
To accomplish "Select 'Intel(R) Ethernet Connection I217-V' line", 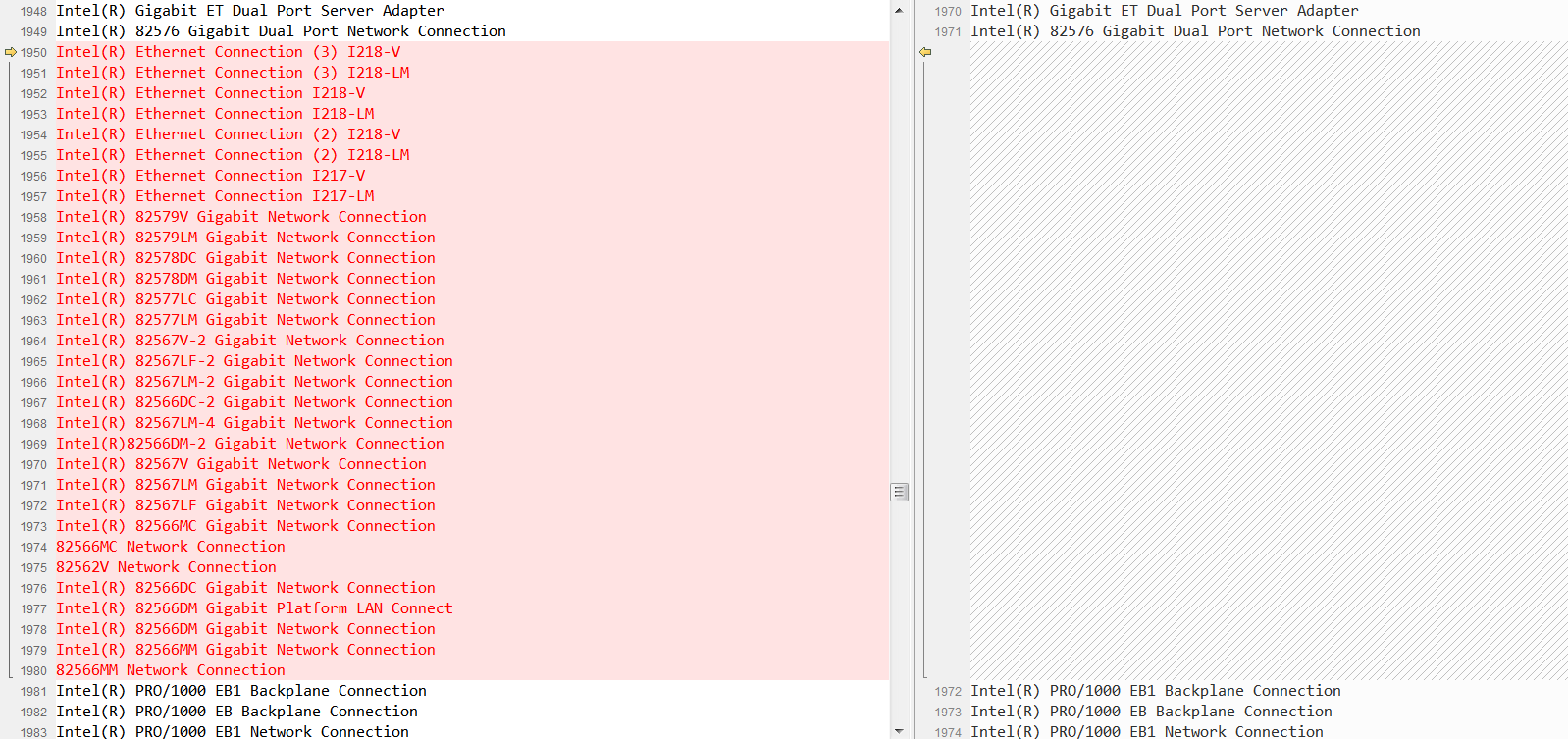I will (210, 176).
